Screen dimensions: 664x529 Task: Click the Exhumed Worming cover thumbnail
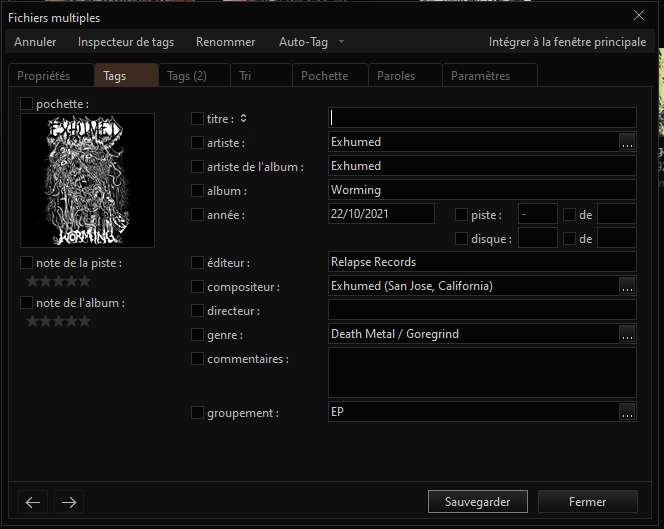(x=87, y=180)
